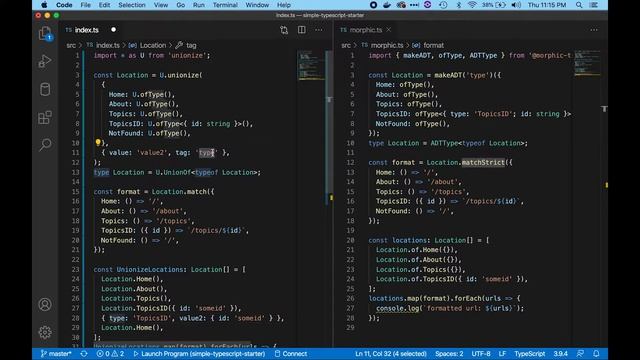Open the Extensions view
Screen dimensions: 640x360
[x=45, y=118]
